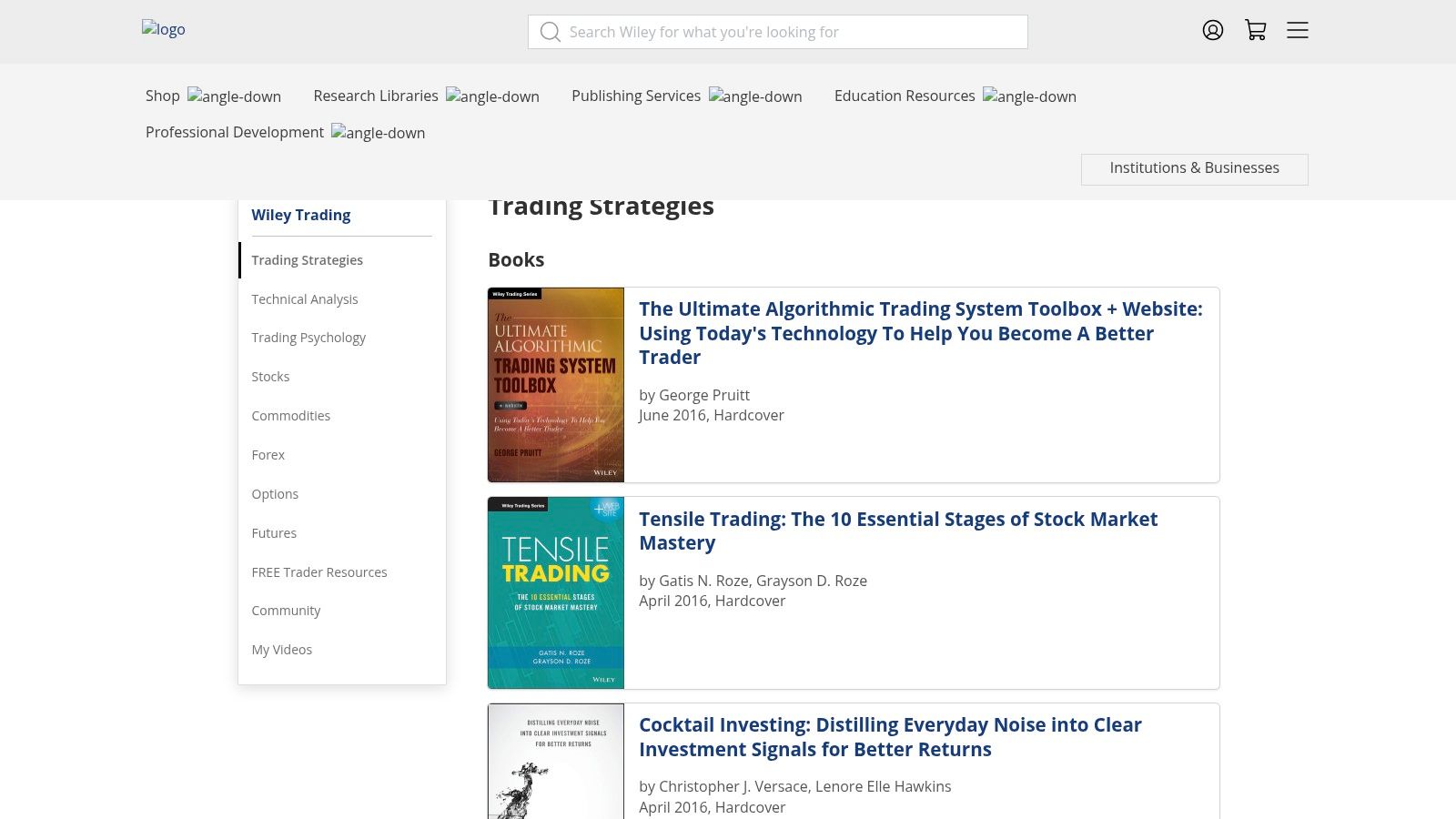The width and height of the screenshot is (1456, 819).
Task: Open the Education Resources menu
Action: (905, 96)
